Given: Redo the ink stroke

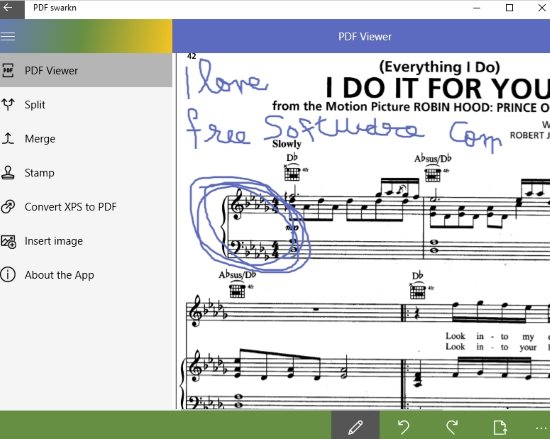Looking at the screenshot, I should pyautogui.click(x=452, y=427).
